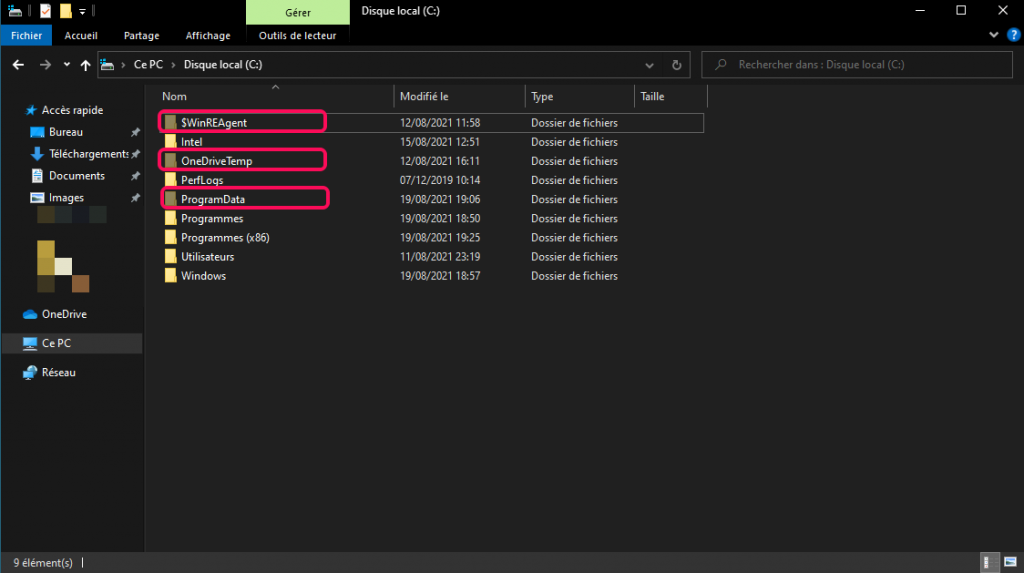Open Images in the sidebar
1024x573 pixels.
coord(66,198)
